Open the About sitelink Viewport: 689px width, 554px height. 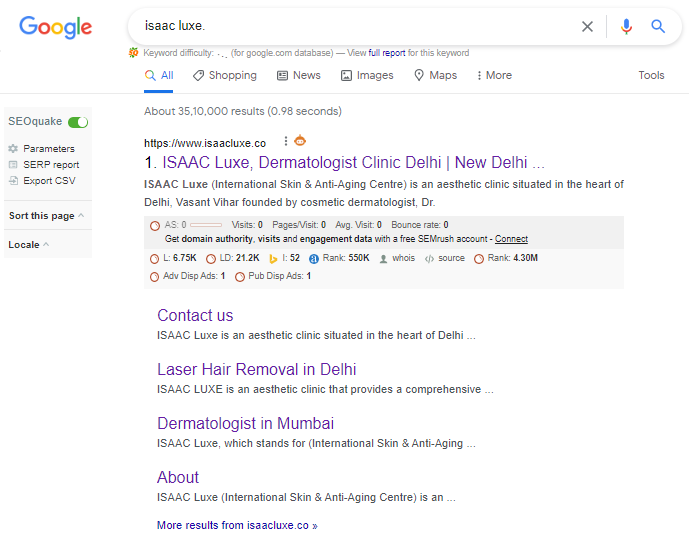pos(178,478)
